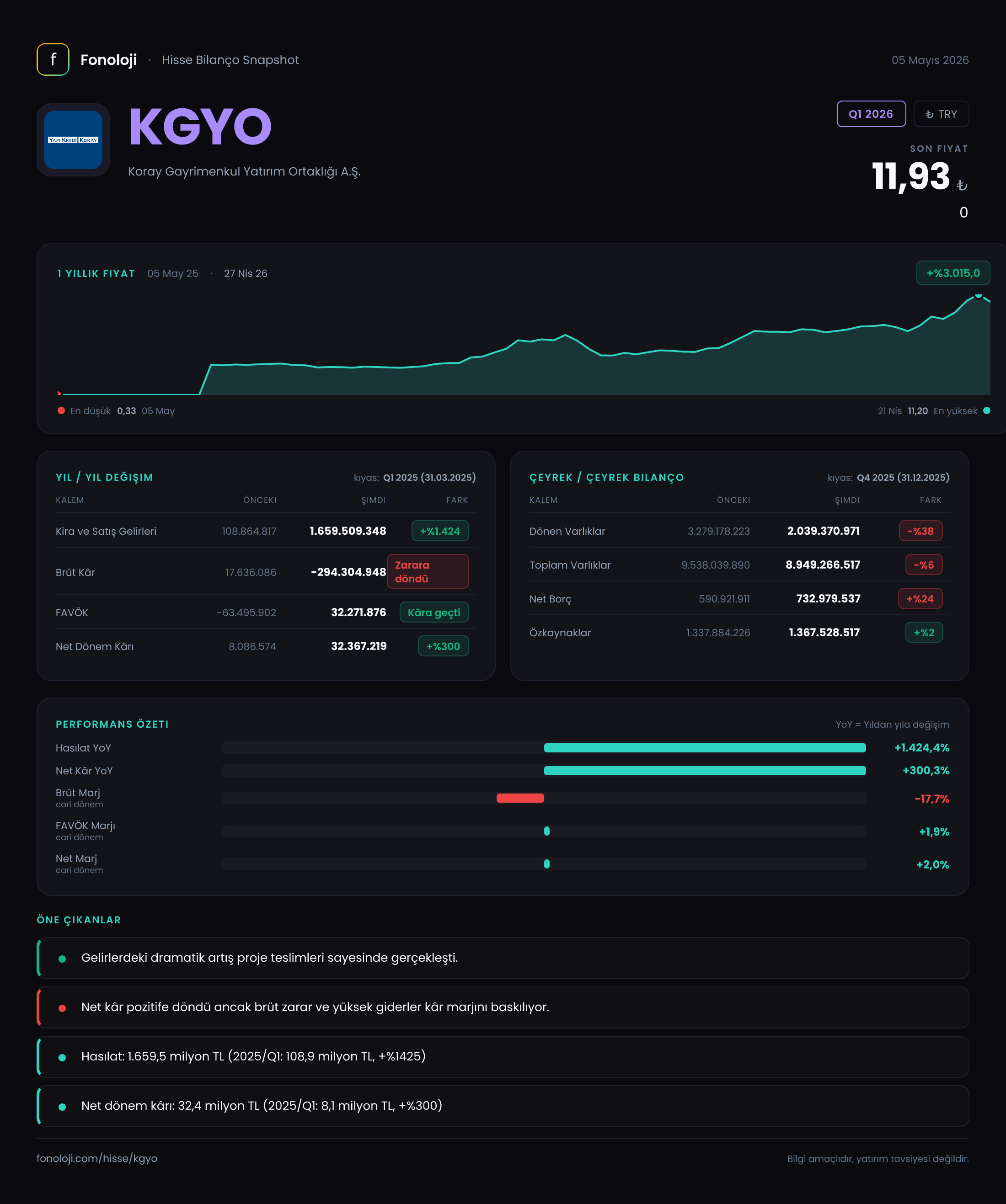Click the '05 Mayıs 2026' date in header
Screen dimensions: 1006x1204
click(x=930, y=60)
